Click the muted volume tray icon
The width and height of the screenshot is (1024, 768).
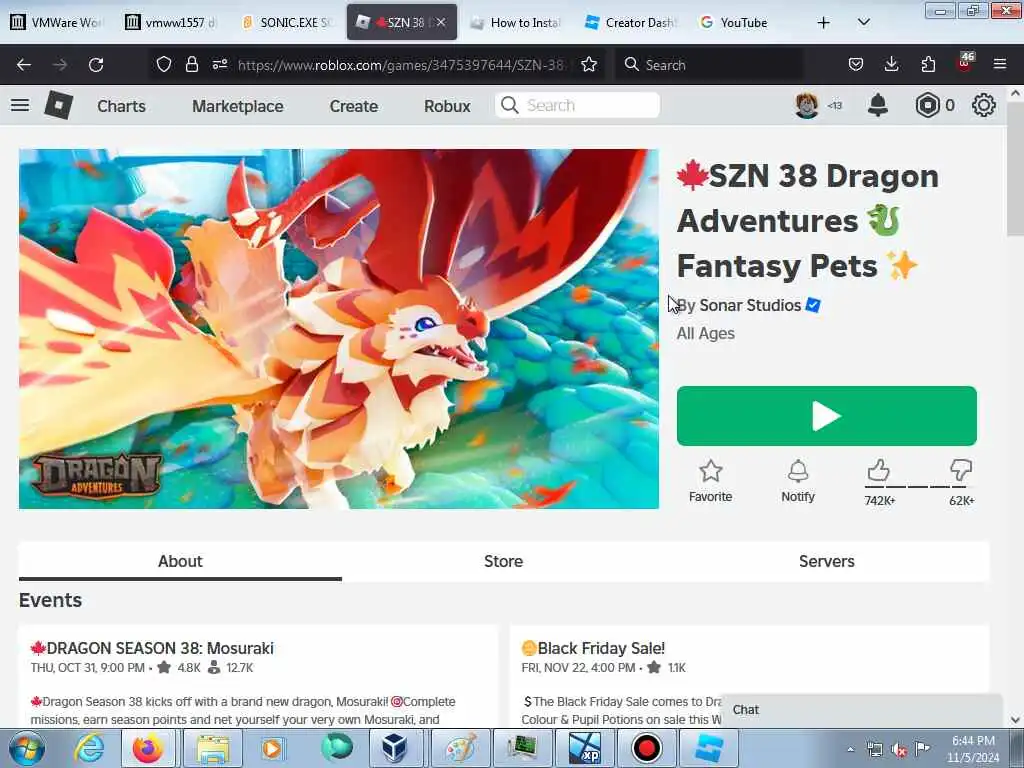[x=899, y=749]
